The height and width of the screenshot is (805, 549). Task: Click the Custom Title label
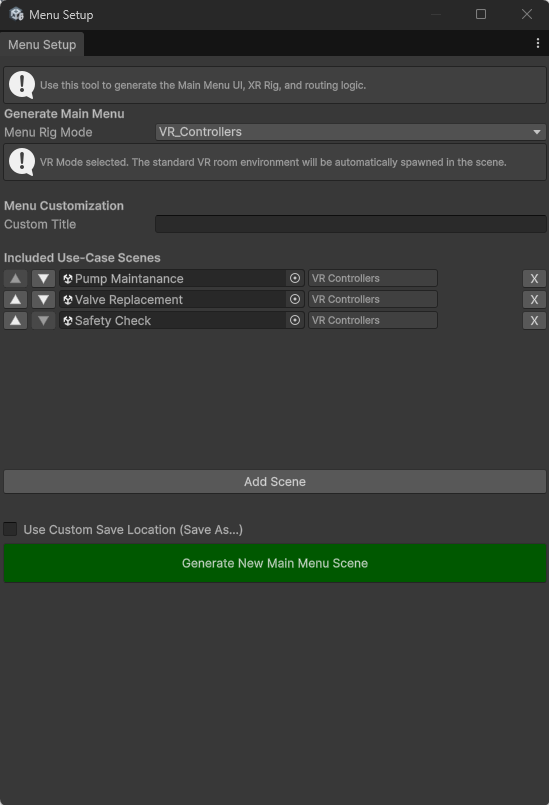pos(40,224)
